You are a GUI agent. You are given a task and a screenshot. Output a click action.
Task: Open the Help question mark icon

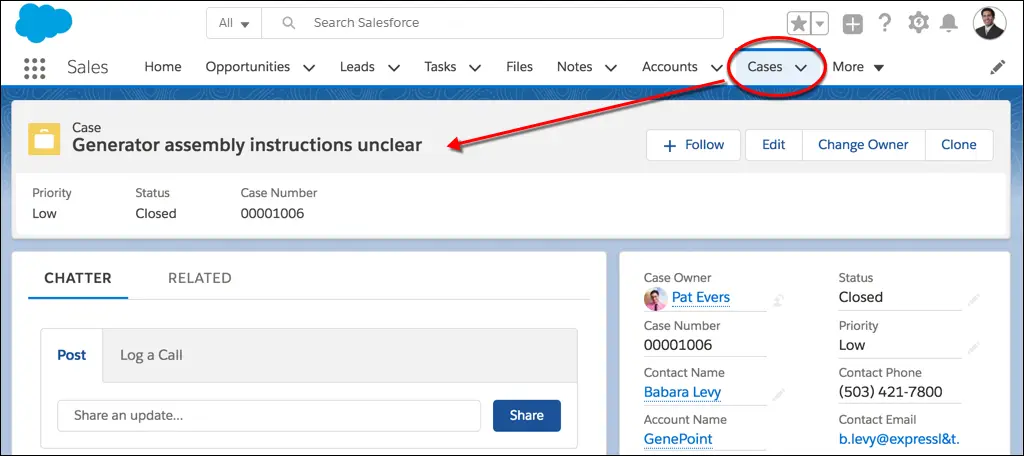coord(885,24)
